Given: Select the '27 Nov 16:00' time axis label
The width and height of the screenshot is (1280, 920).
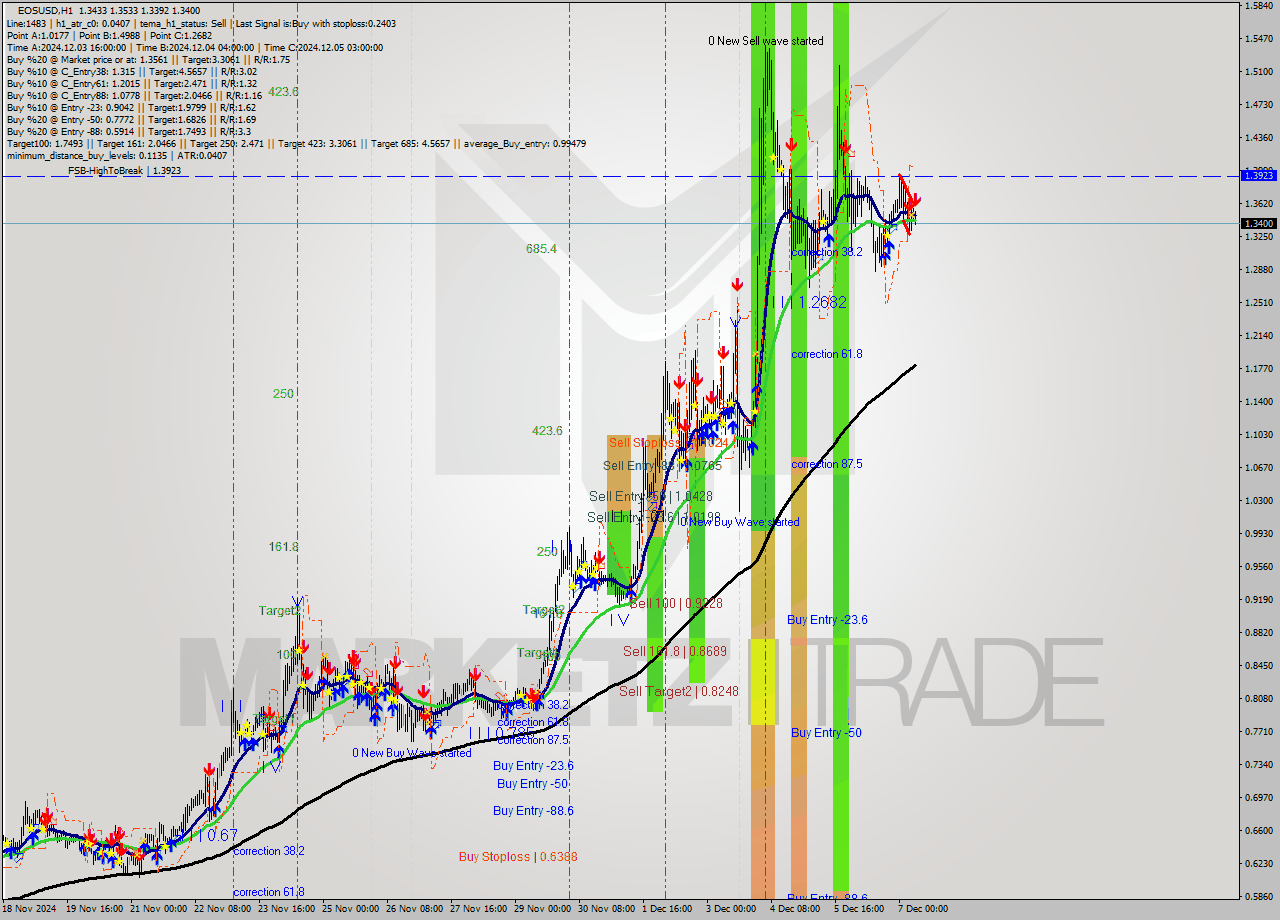Looking at the screenshot, I should point(478,909).
